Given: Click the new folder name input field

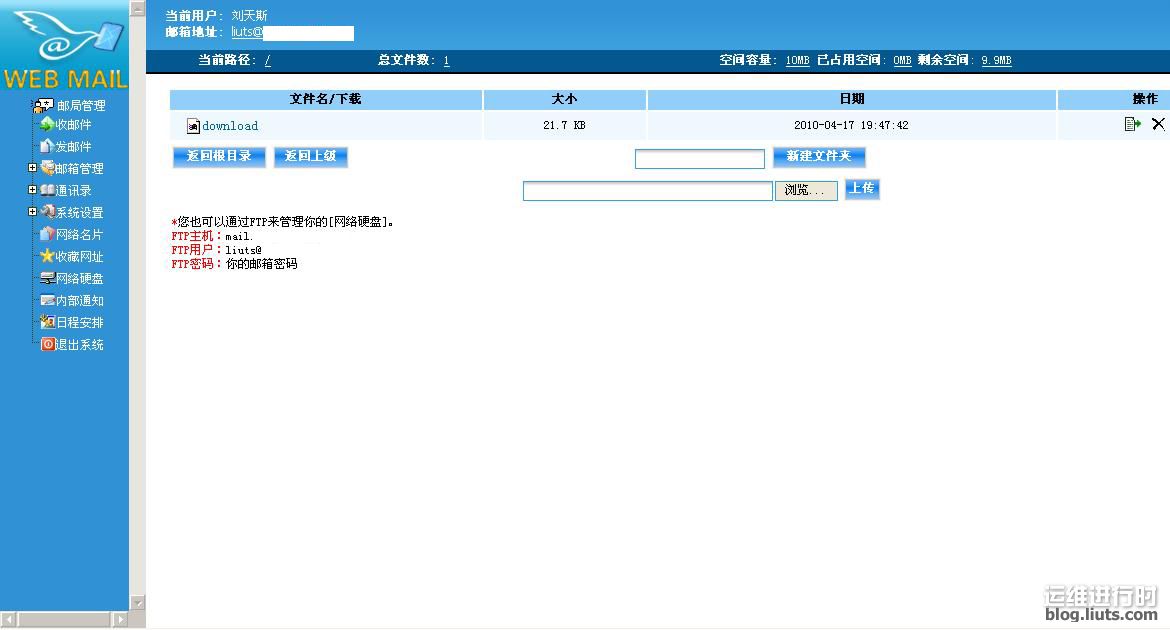Looking at the screenshot, I should click(x=699, y=159).
